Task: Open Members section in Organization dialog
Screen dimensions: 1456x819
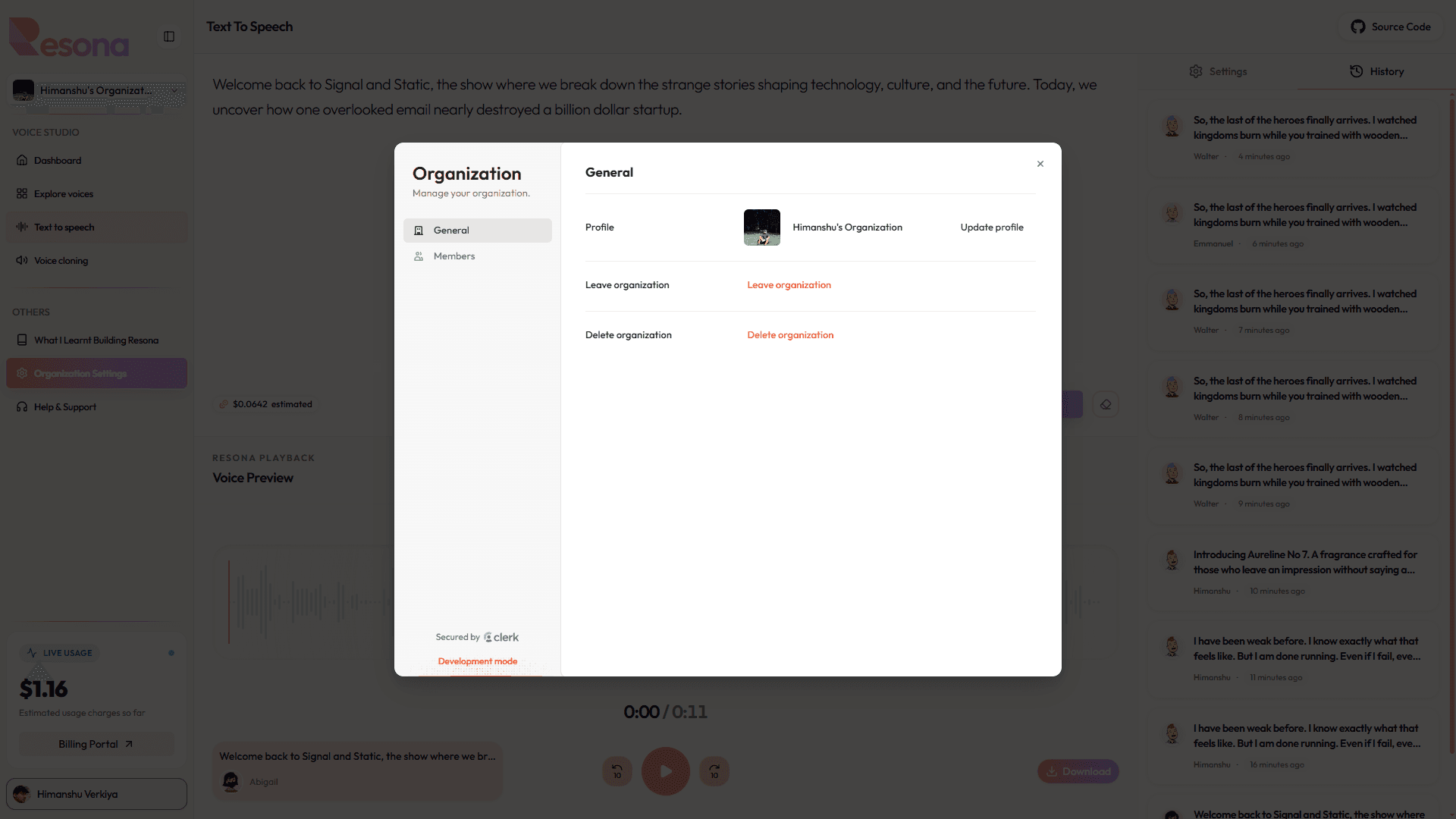Action: click(478, 256)
